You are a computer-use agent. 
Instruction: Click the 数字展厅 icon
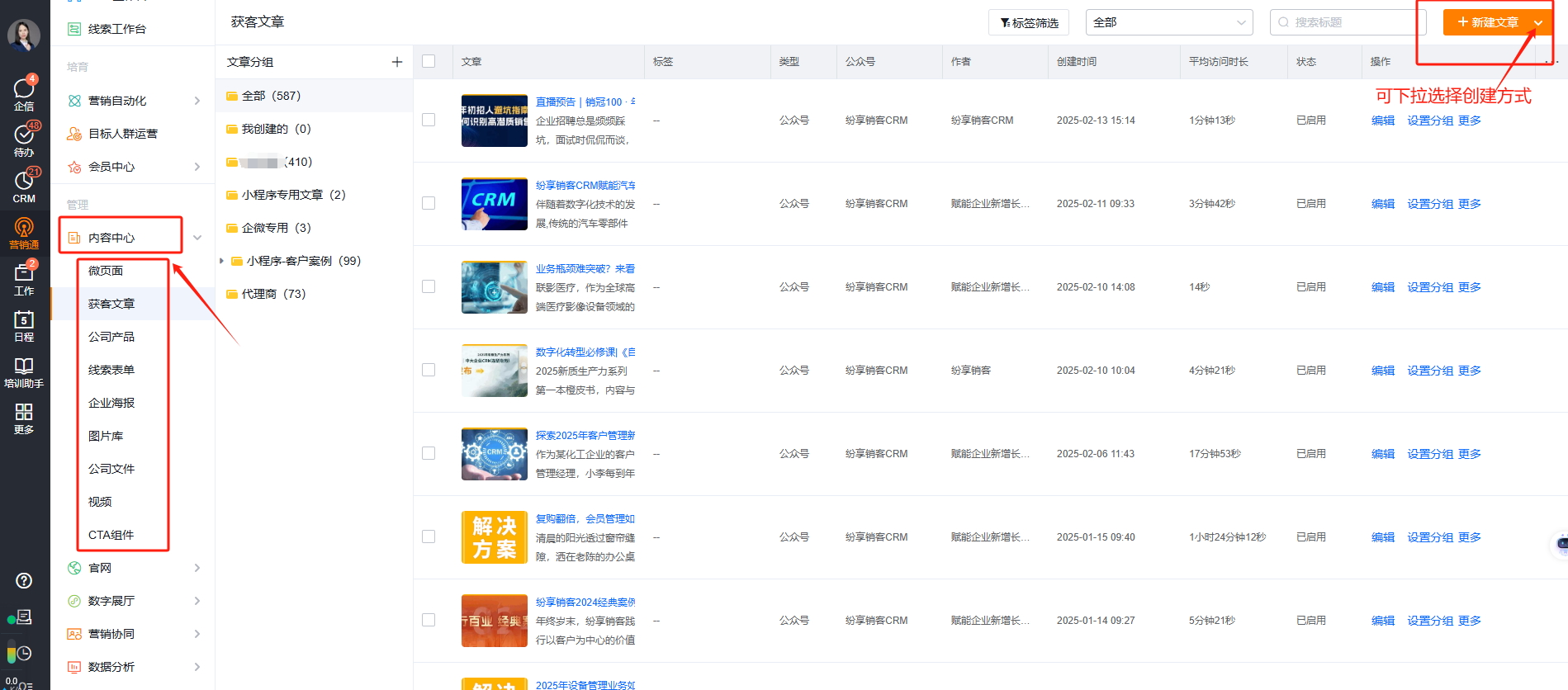pyautogui.click(x=74, y=601)
